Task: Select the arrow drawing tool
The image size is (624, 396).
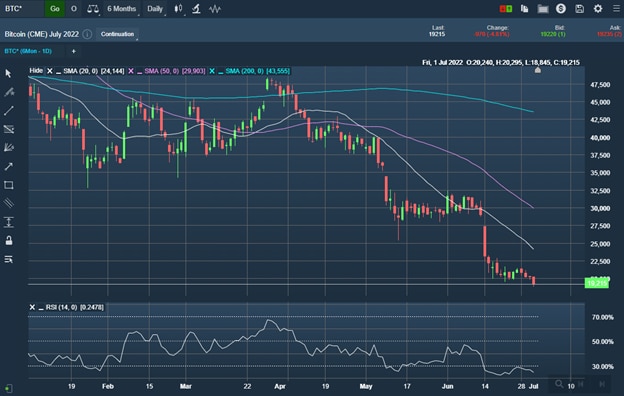Action: pos(8,166)
